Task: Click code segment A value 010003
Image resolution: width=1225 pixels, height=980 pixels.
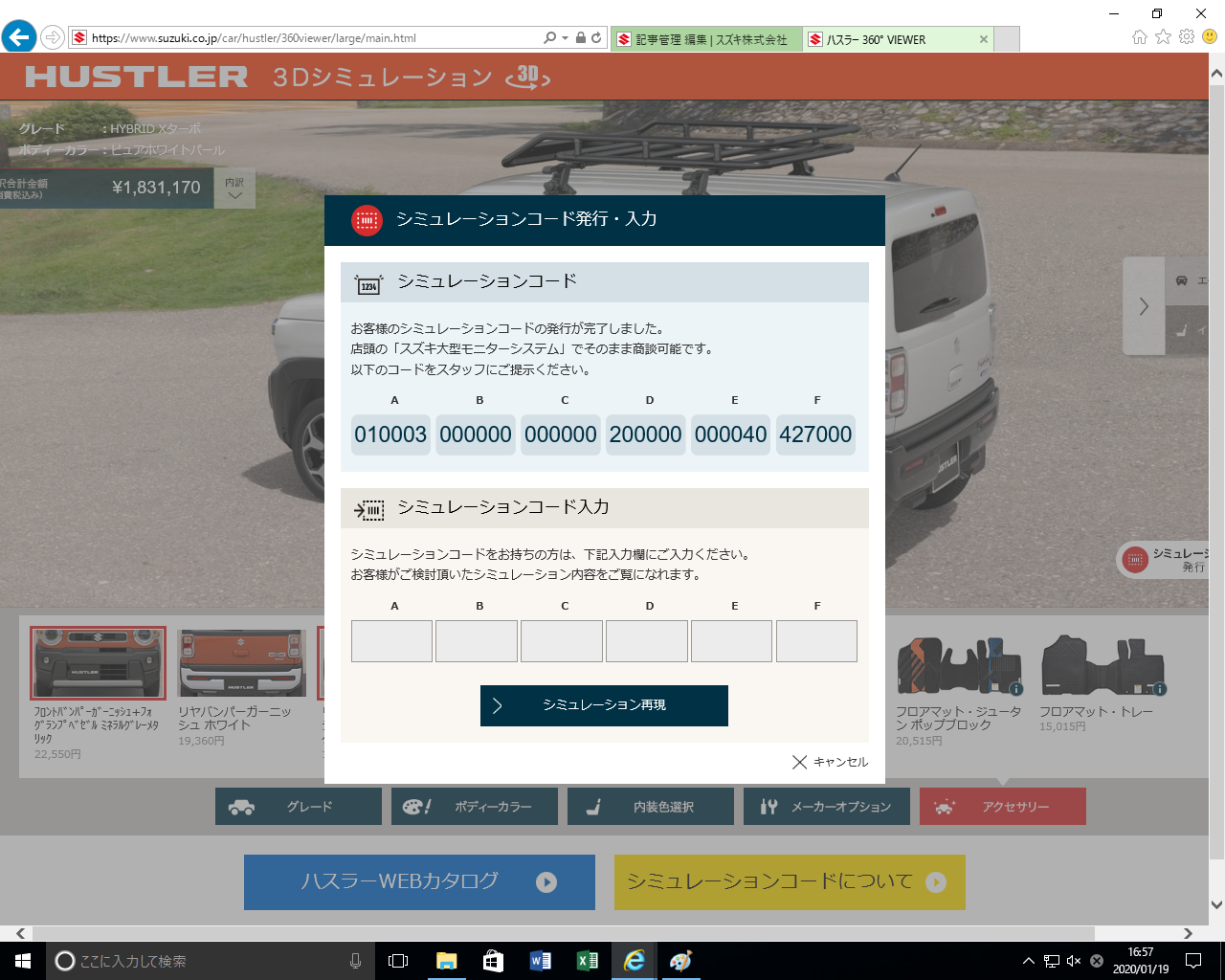Action: (x=390, y=434)
